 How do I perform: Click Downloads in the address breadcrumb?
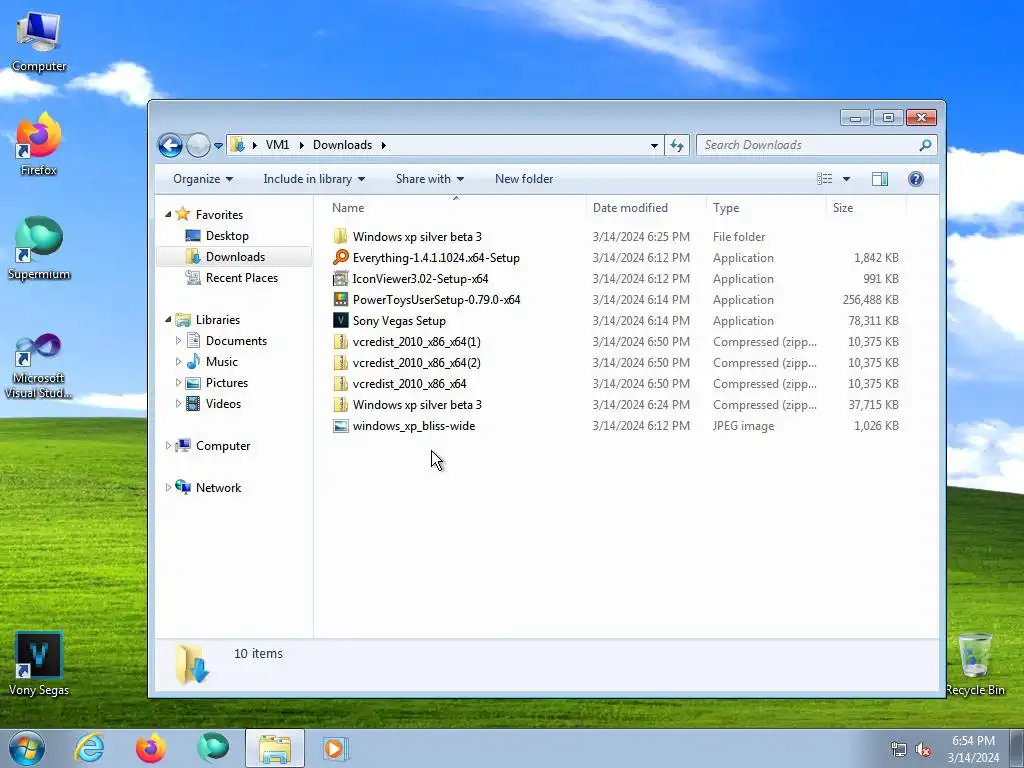342,145
